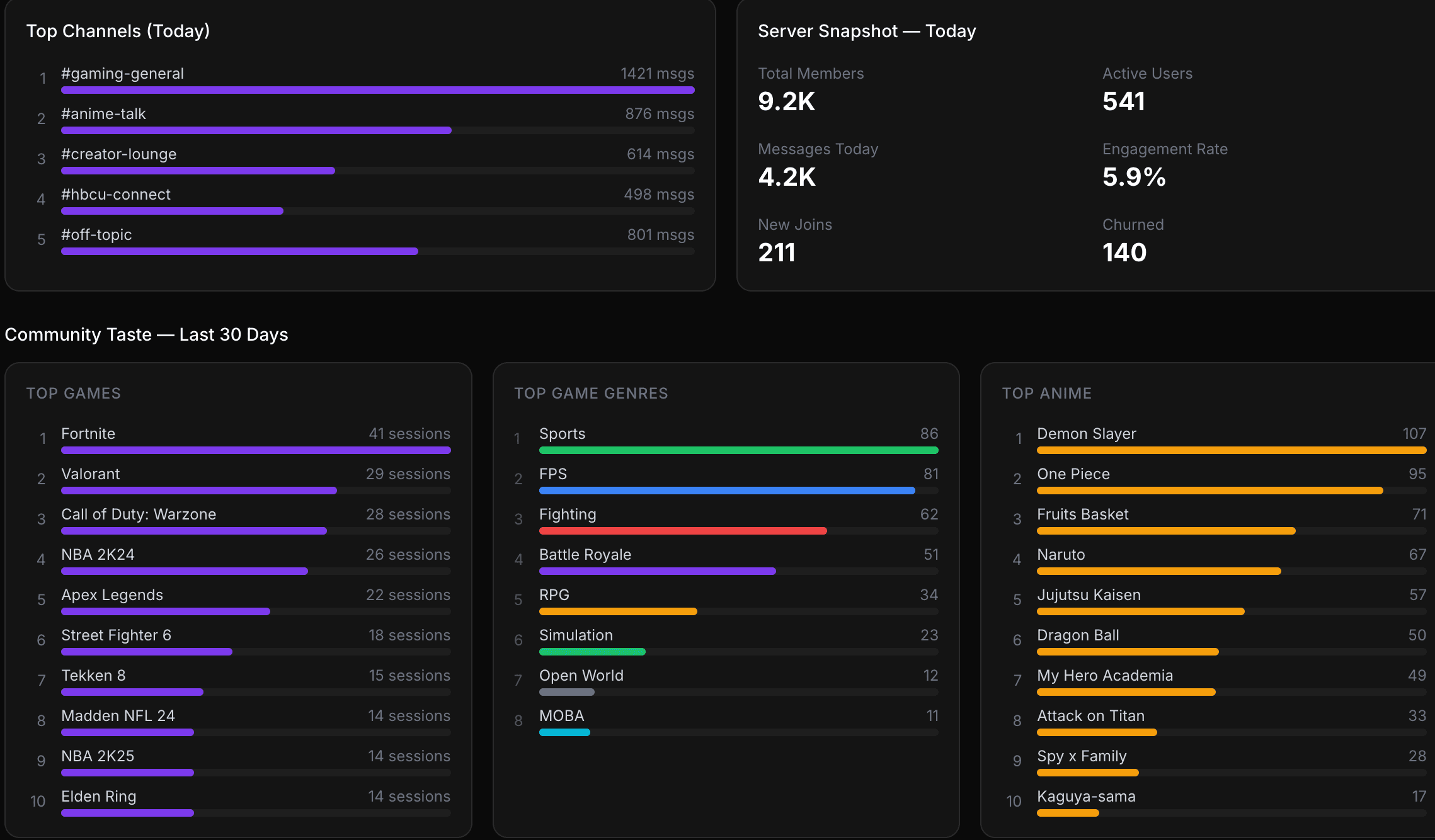The image size is (1435, 840).
Task: Select Call of Duty: Warzone entry
Action: click(139, 514)
